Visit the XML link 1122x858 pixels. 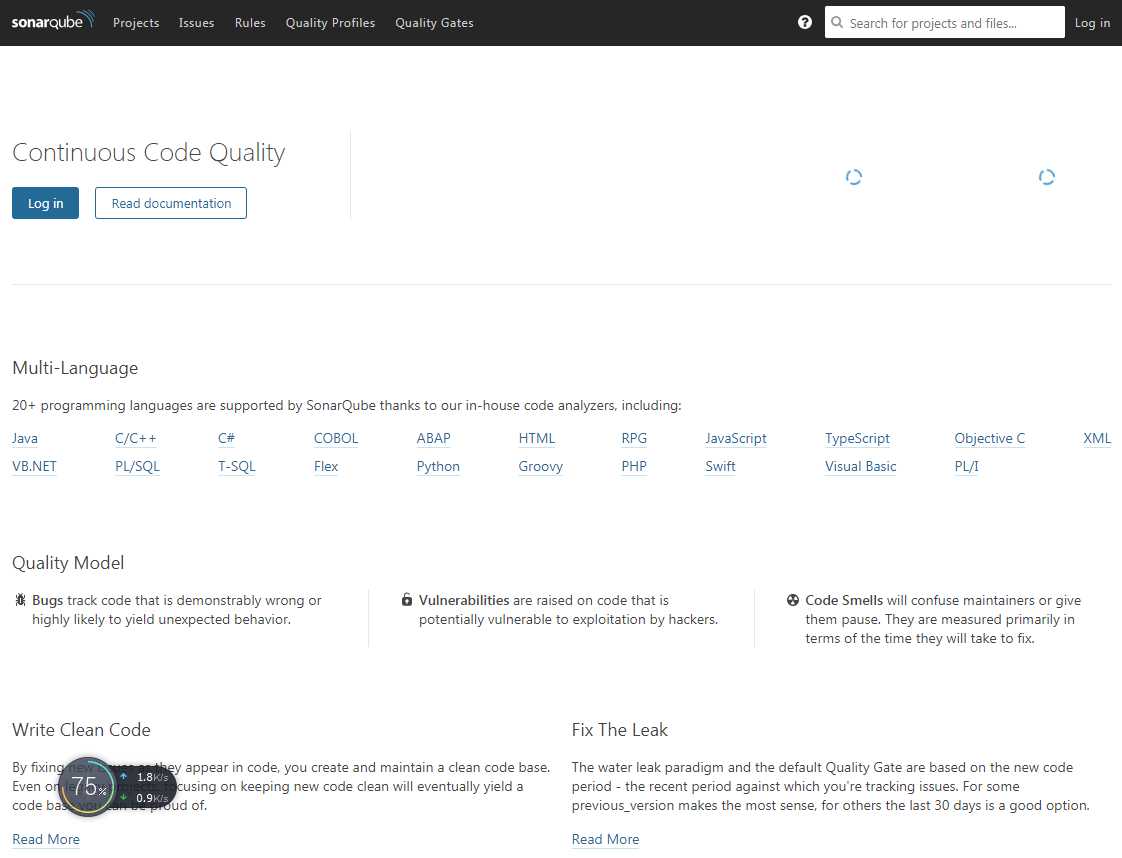point(1097,438)
